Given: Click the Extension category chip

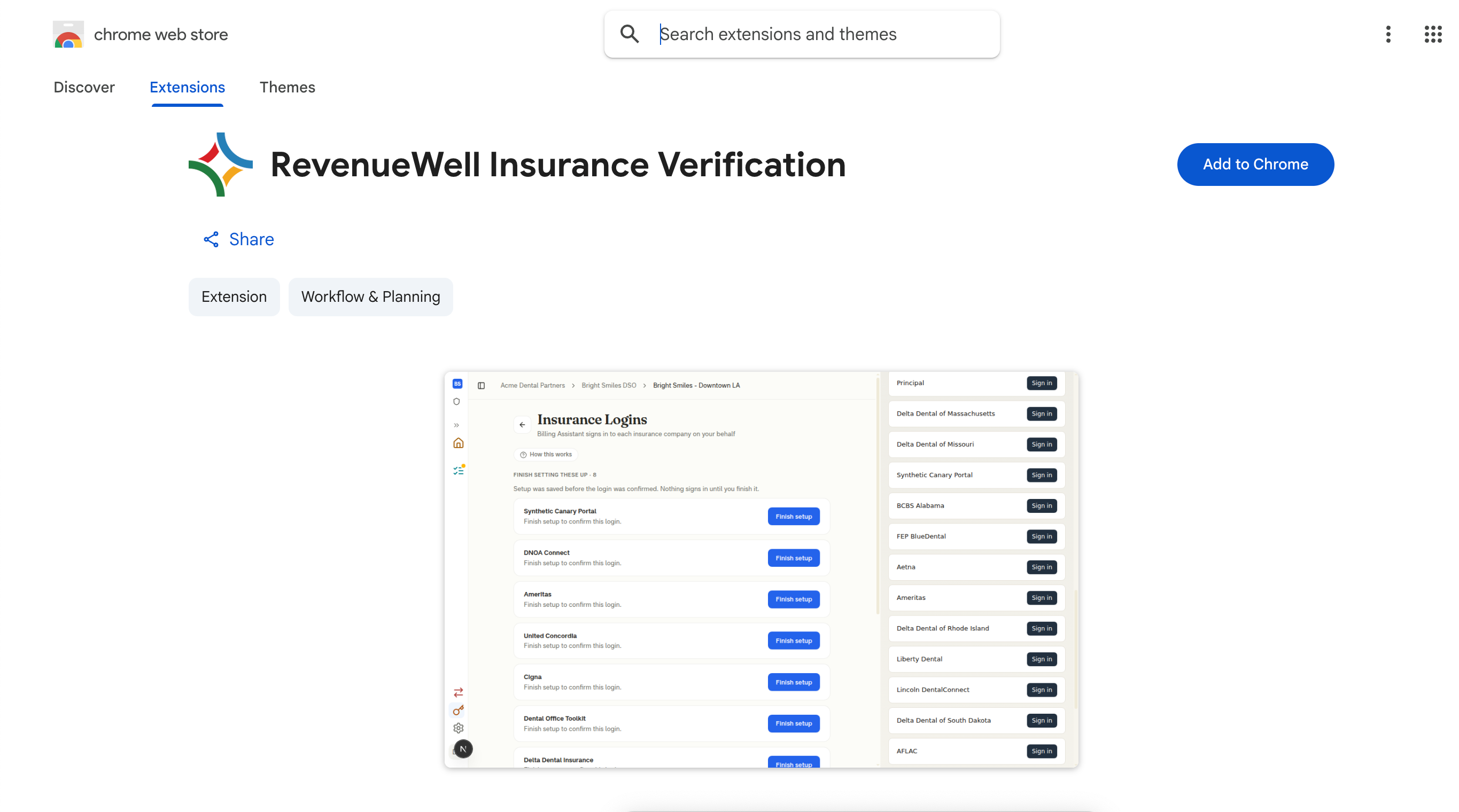Looking at the screenshot, I should point(234,296).
